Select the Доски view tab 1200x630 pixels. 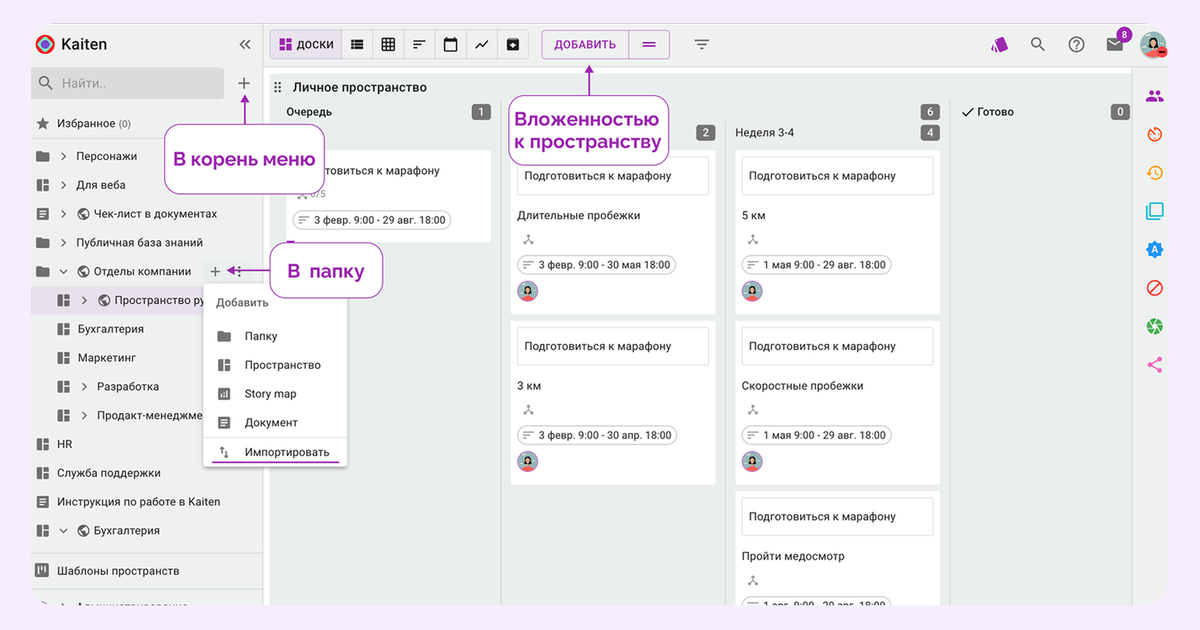[305, 44]
